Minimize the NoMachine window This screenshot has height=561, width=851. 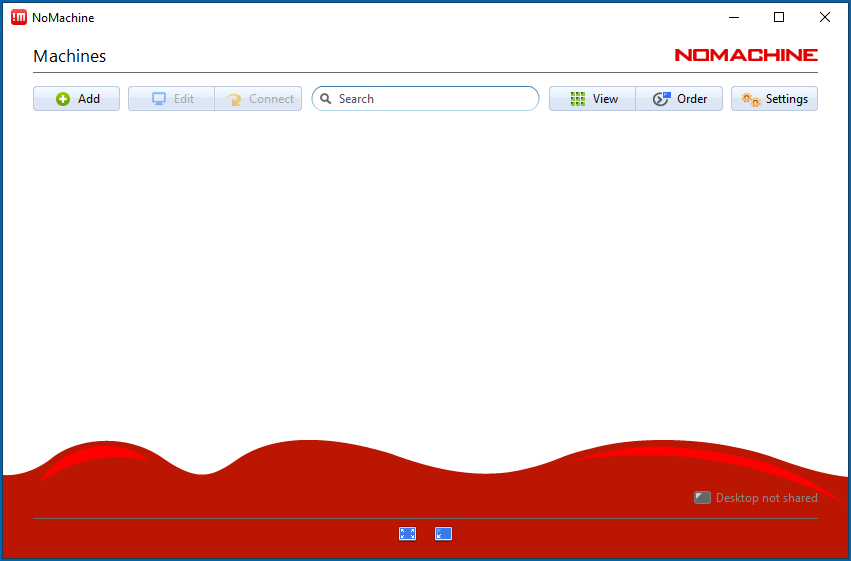pos(734,17)
